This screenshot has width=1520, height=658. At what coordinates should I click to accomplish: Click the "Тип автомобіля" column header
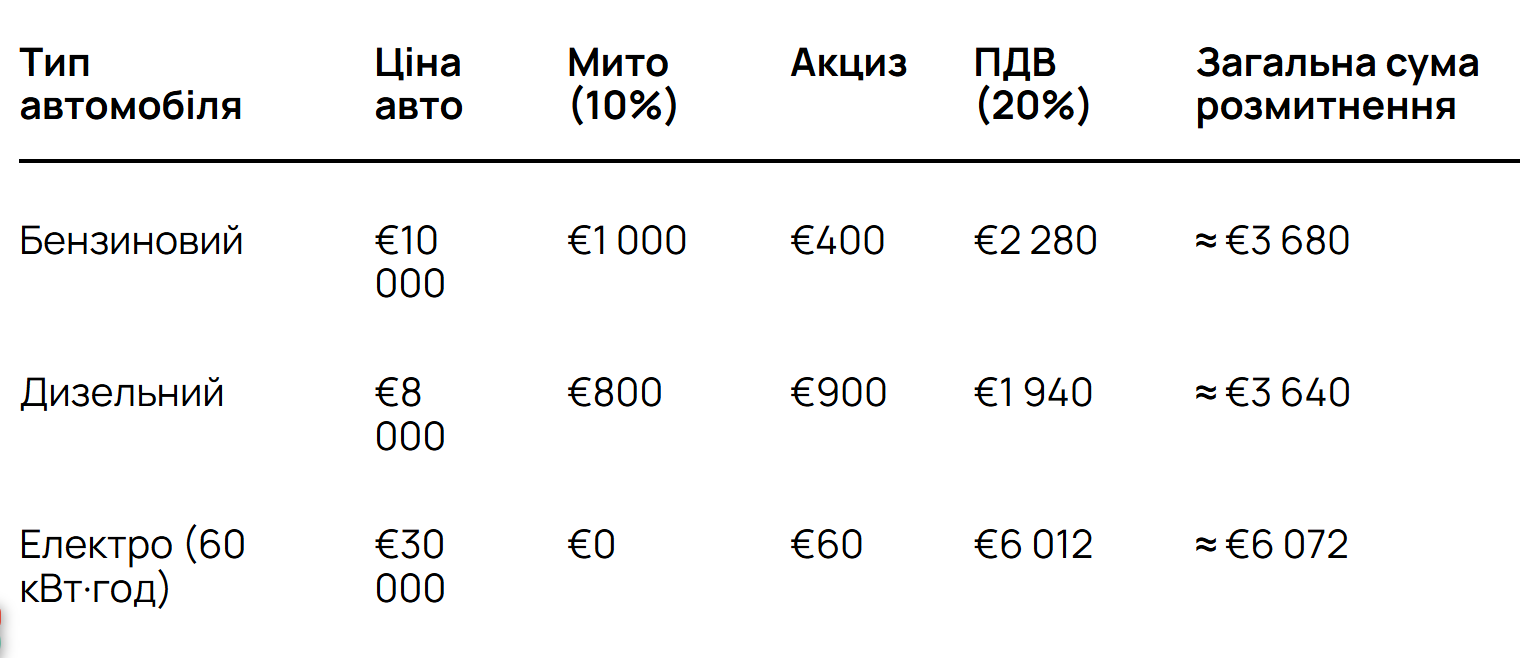point(130,84)
